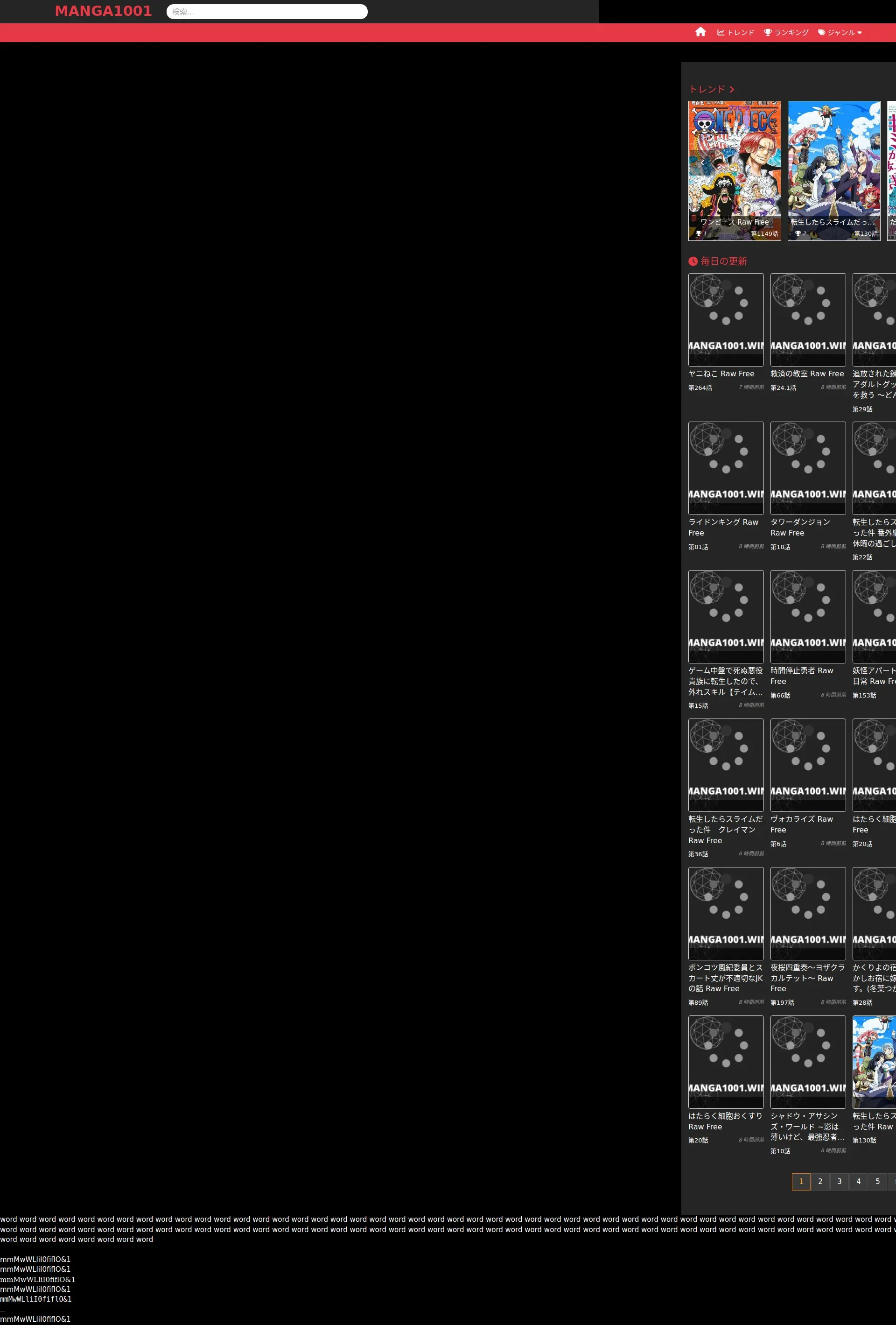Open ヤニねこ Raw Free title link

(x=721, y=374)
